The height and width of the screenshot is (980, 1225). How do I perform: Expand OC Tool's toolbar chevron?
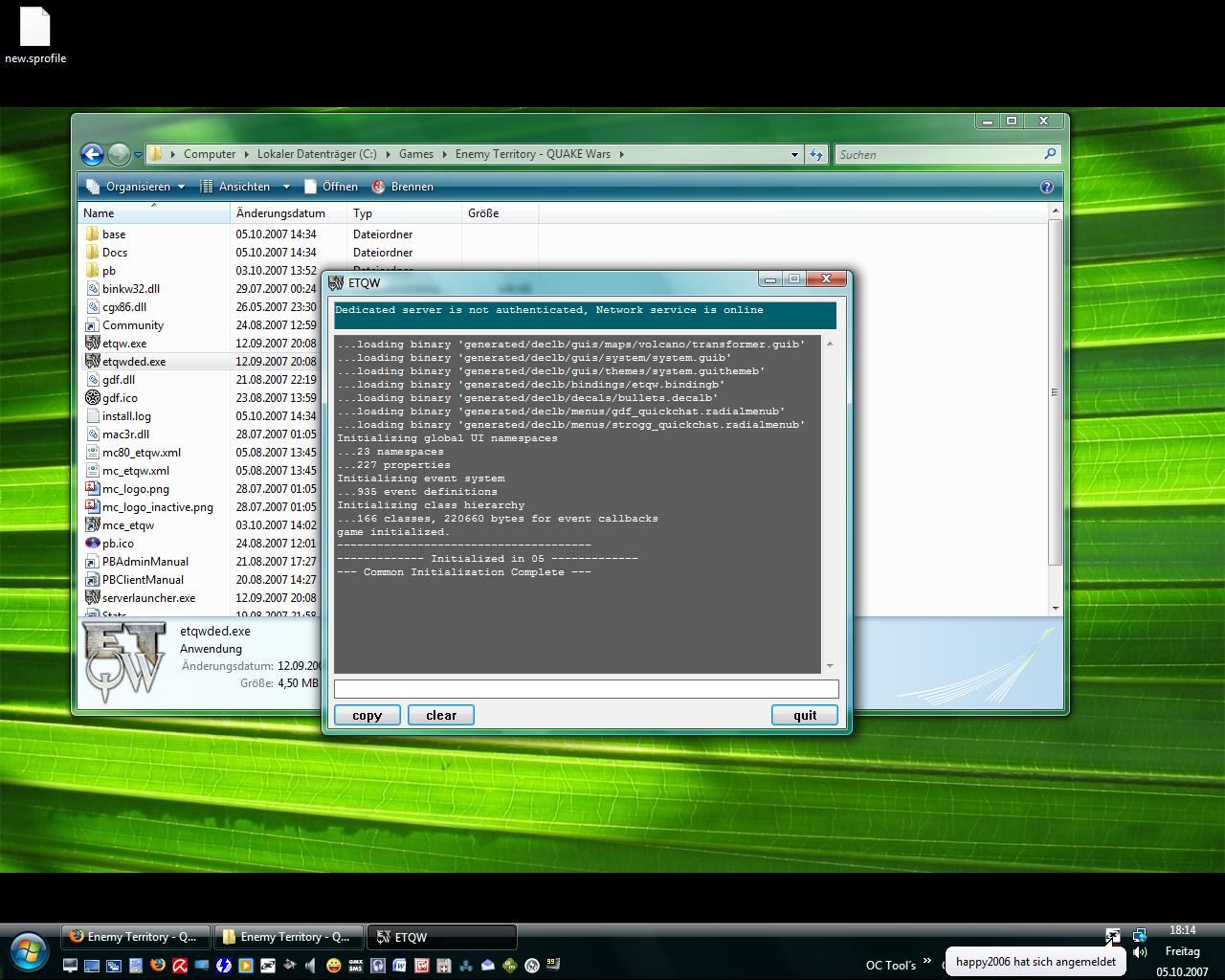click(926, 961)
